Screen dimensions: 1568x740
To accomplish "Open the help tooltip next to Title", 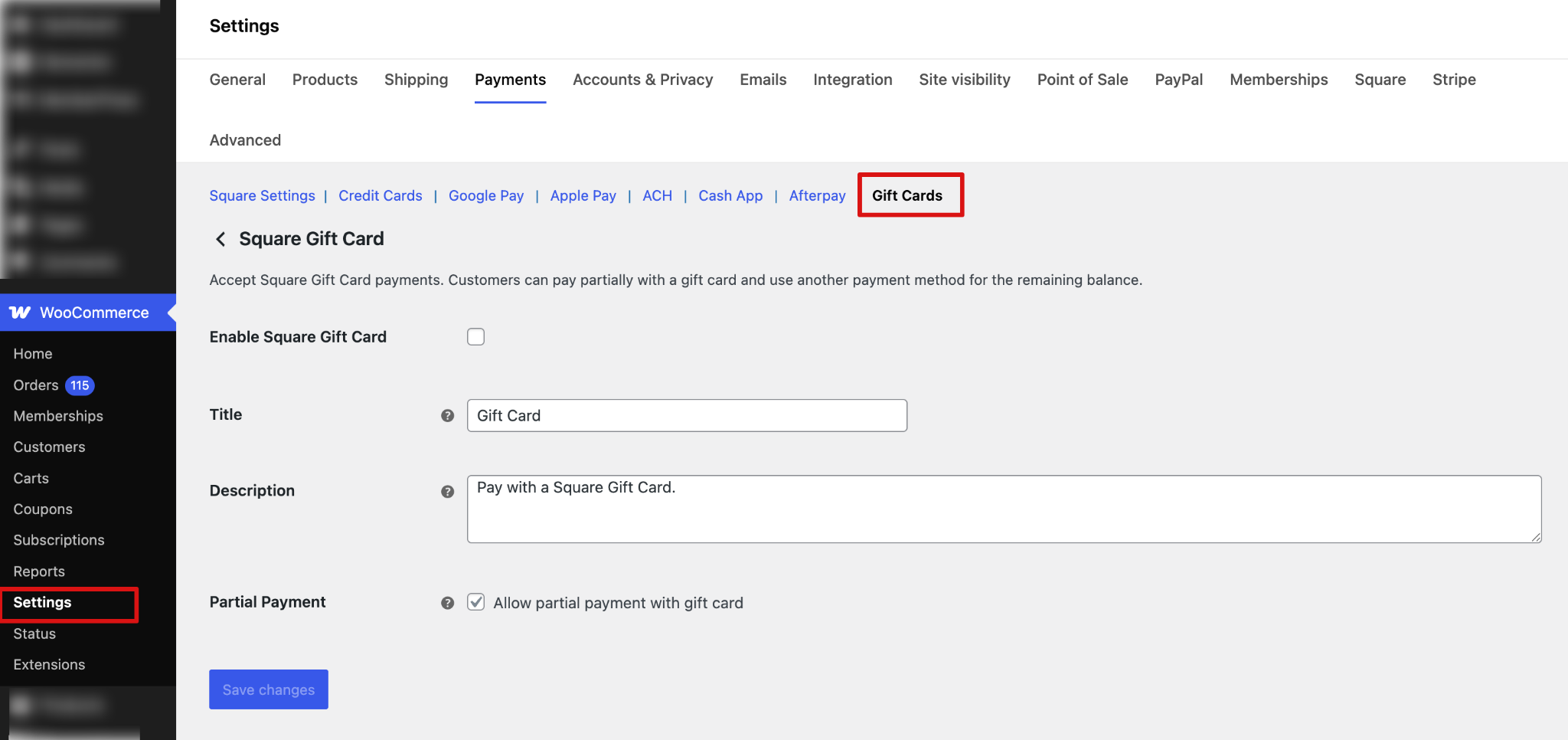I will point(447,416).
